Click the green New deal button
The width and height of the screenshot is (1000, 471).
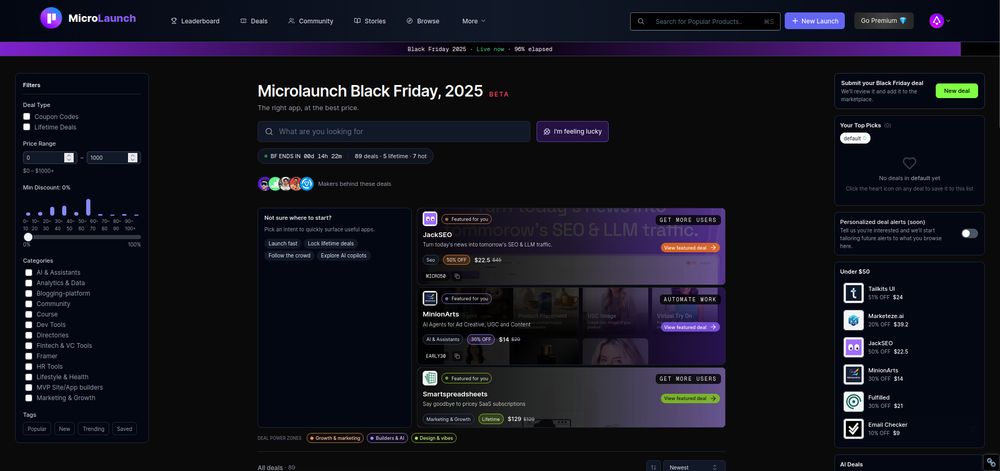coord(957,91)
